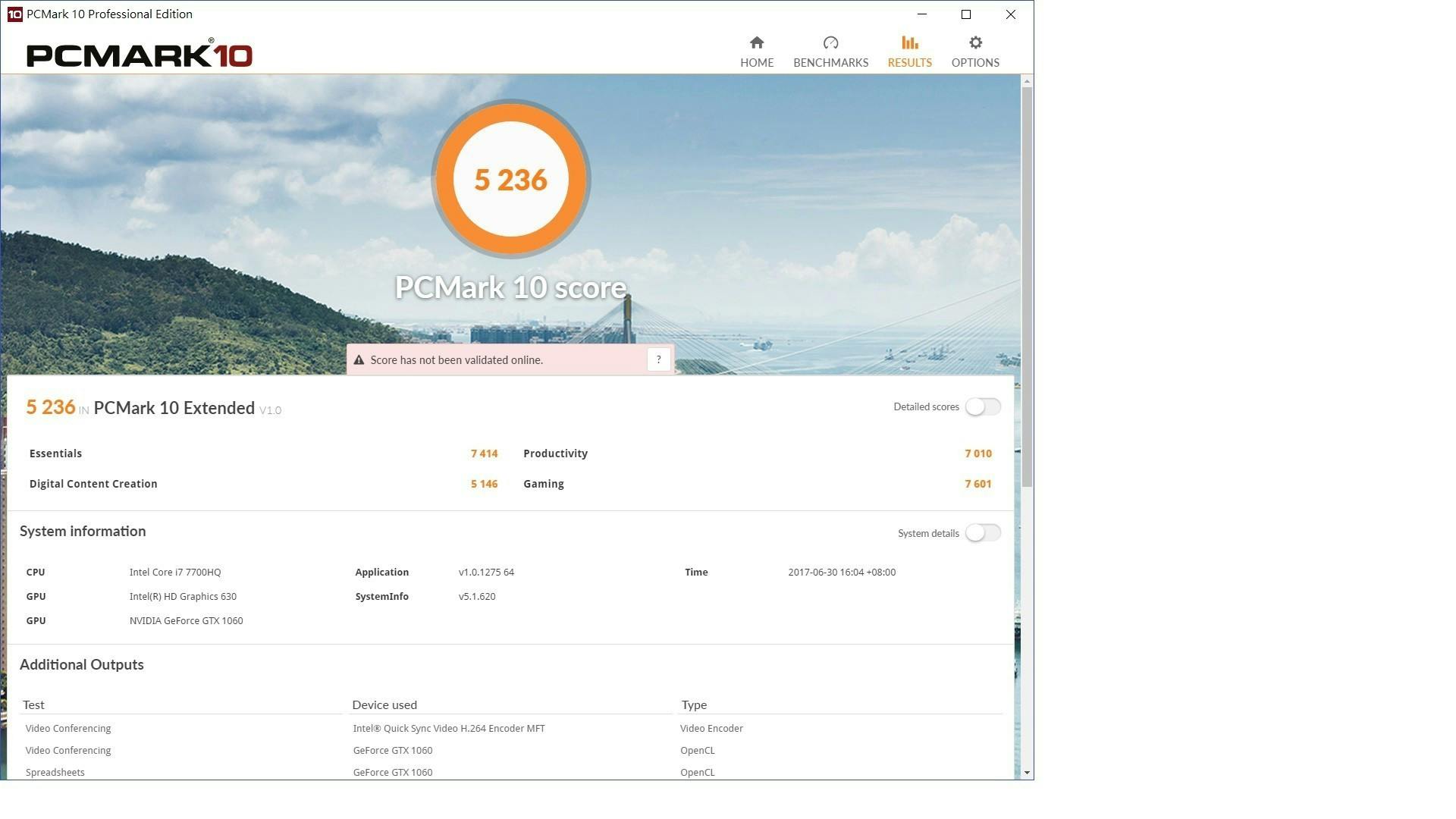The width and height of the screenshot is (1456, 819).
Task: Click the orange score circle 5 236
Action: (x=511, y=179)
